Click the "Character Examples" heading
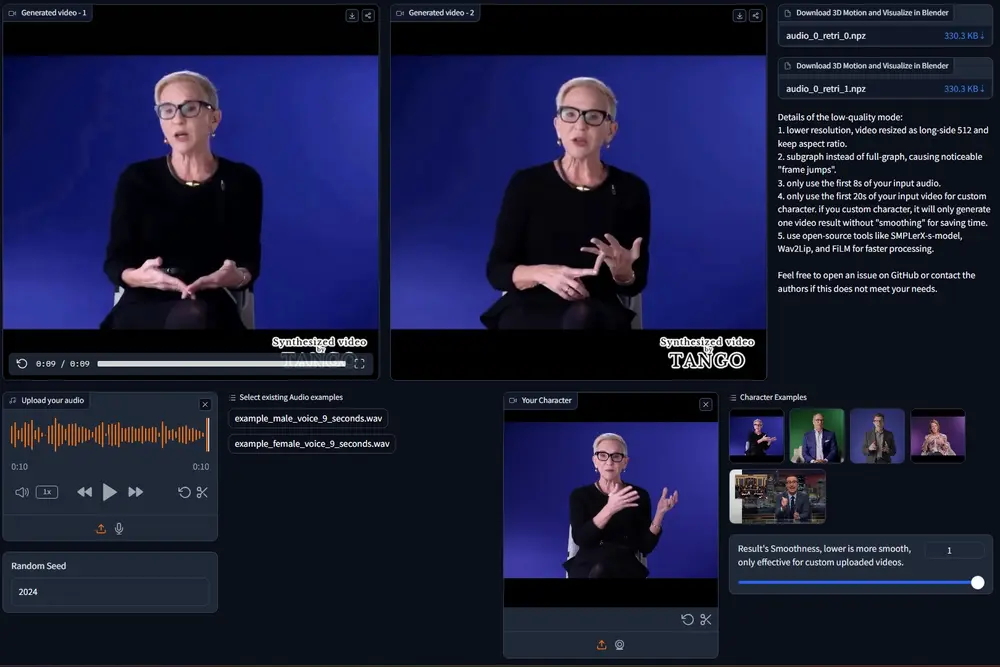The width and height of the screenshot is (1000, 667). [773, 397]
